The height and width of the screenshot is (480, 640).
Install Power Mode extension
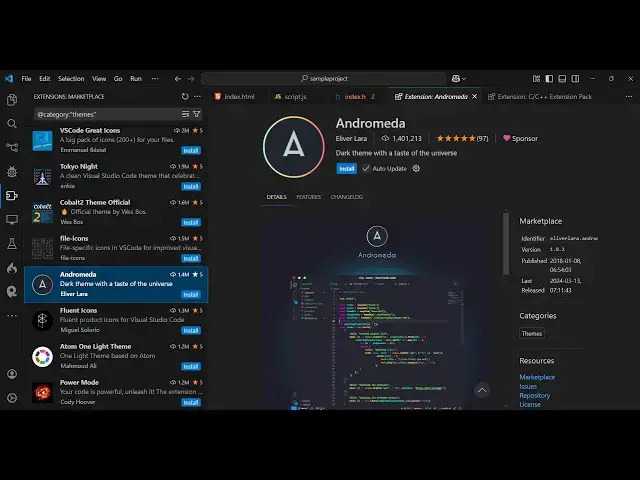point(191,402)
